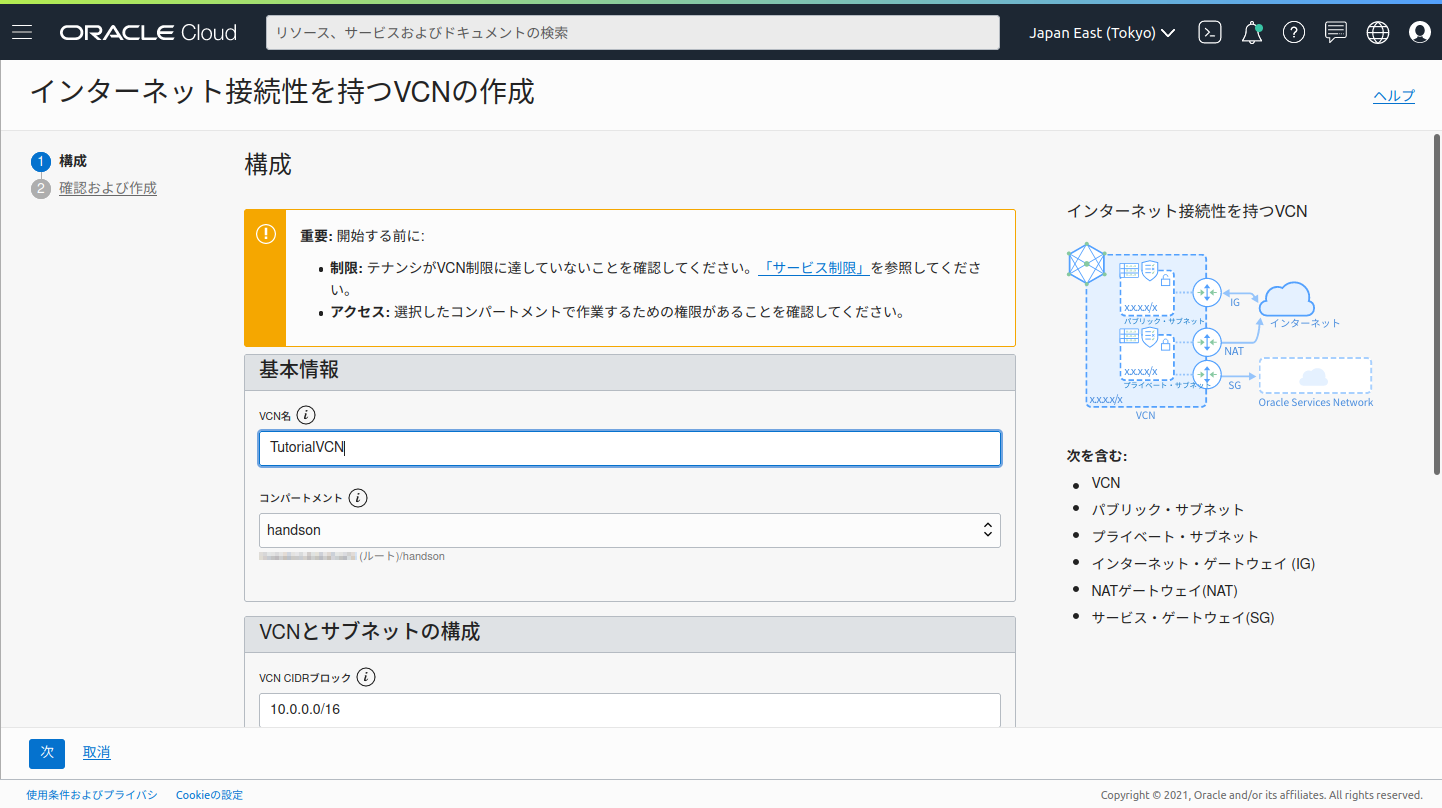Click the NAT gateway icon in diagram

(x=1208, y=343)
